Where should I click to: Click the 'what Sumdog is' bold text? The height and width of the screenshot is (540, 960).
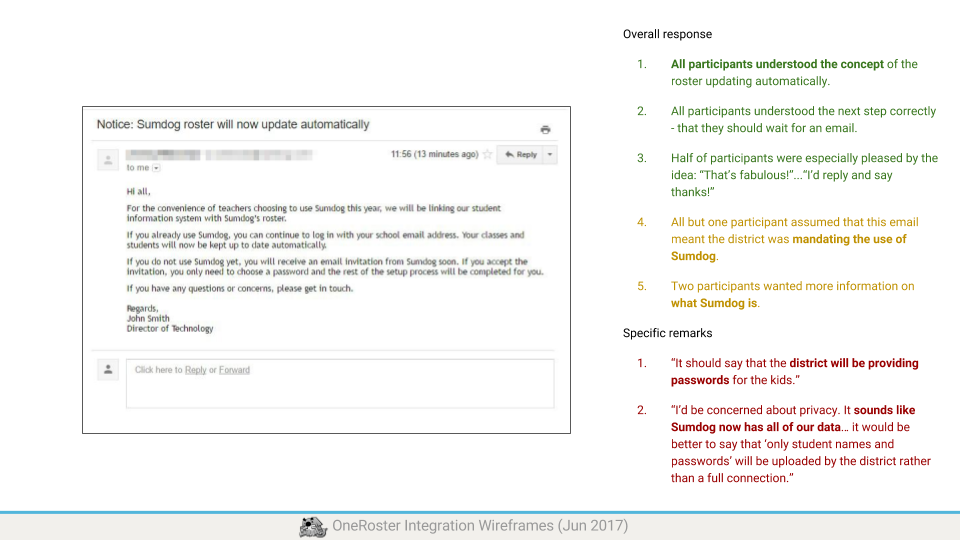click(x=714, y=303)
